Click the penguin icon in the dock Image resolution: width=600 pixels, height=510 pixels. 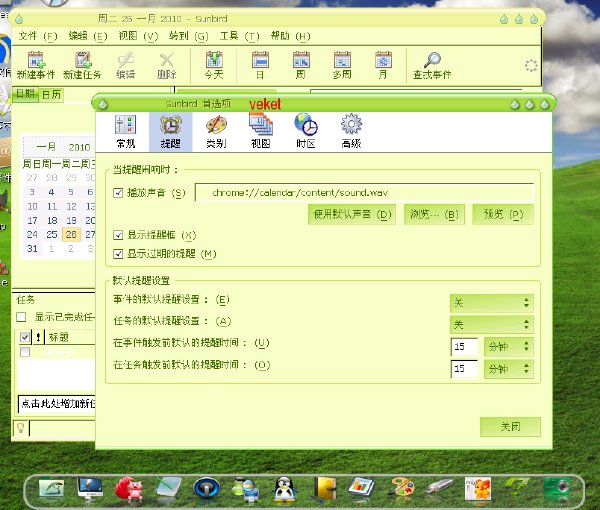tap(284, 489)
